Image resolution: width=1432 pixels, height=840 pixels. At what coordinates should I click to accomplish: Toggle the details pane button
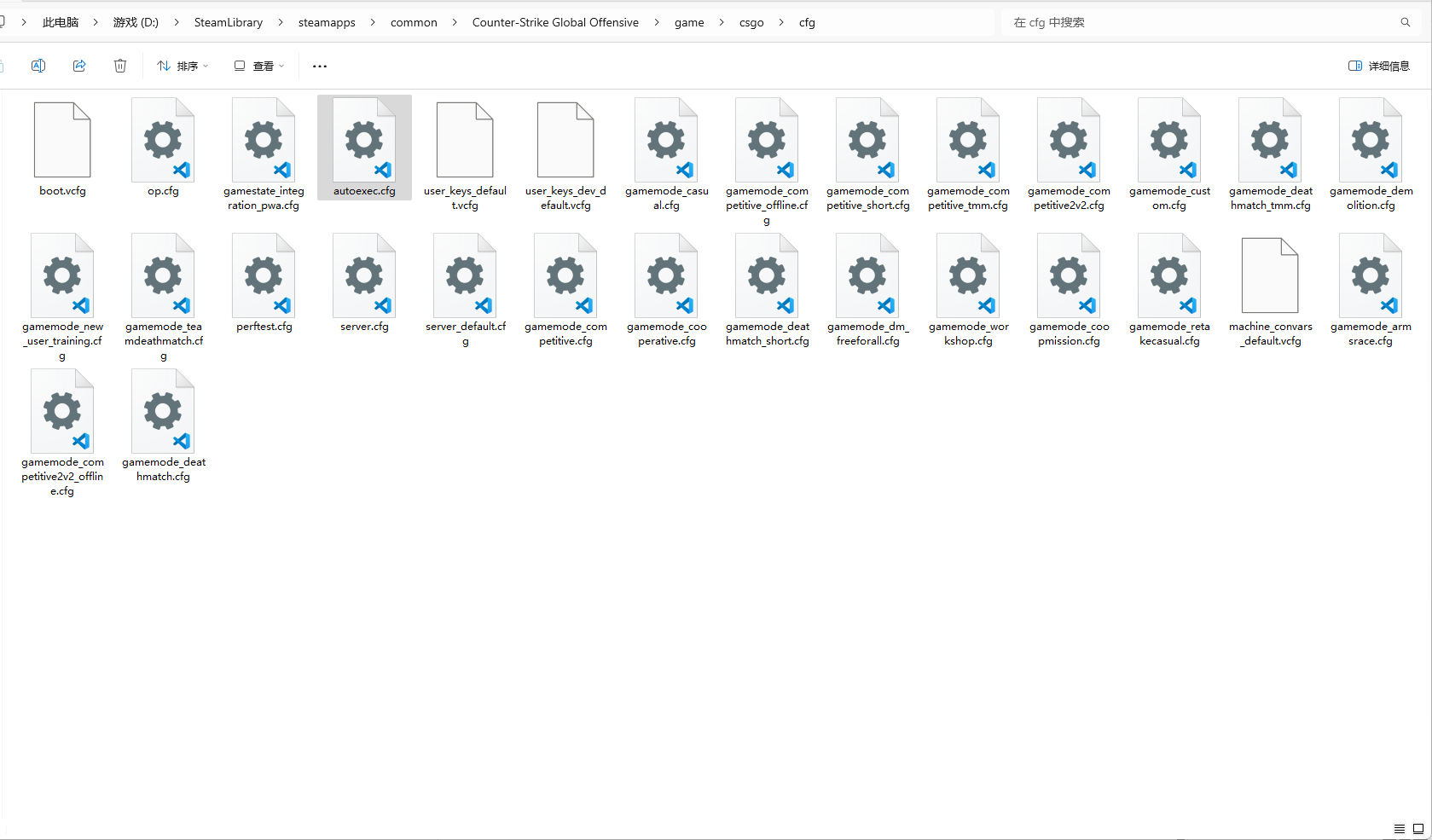(x=1378, y=66)
